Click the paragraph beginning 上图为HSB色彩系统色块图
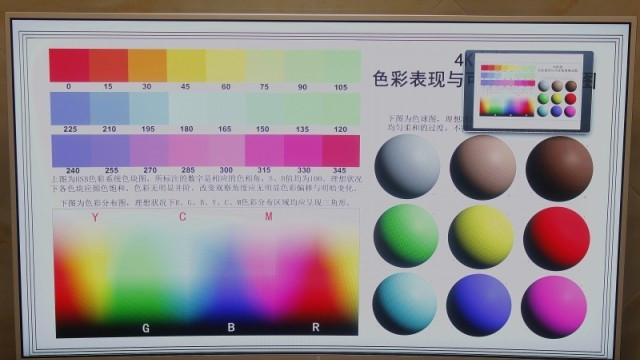 [206, 184]
